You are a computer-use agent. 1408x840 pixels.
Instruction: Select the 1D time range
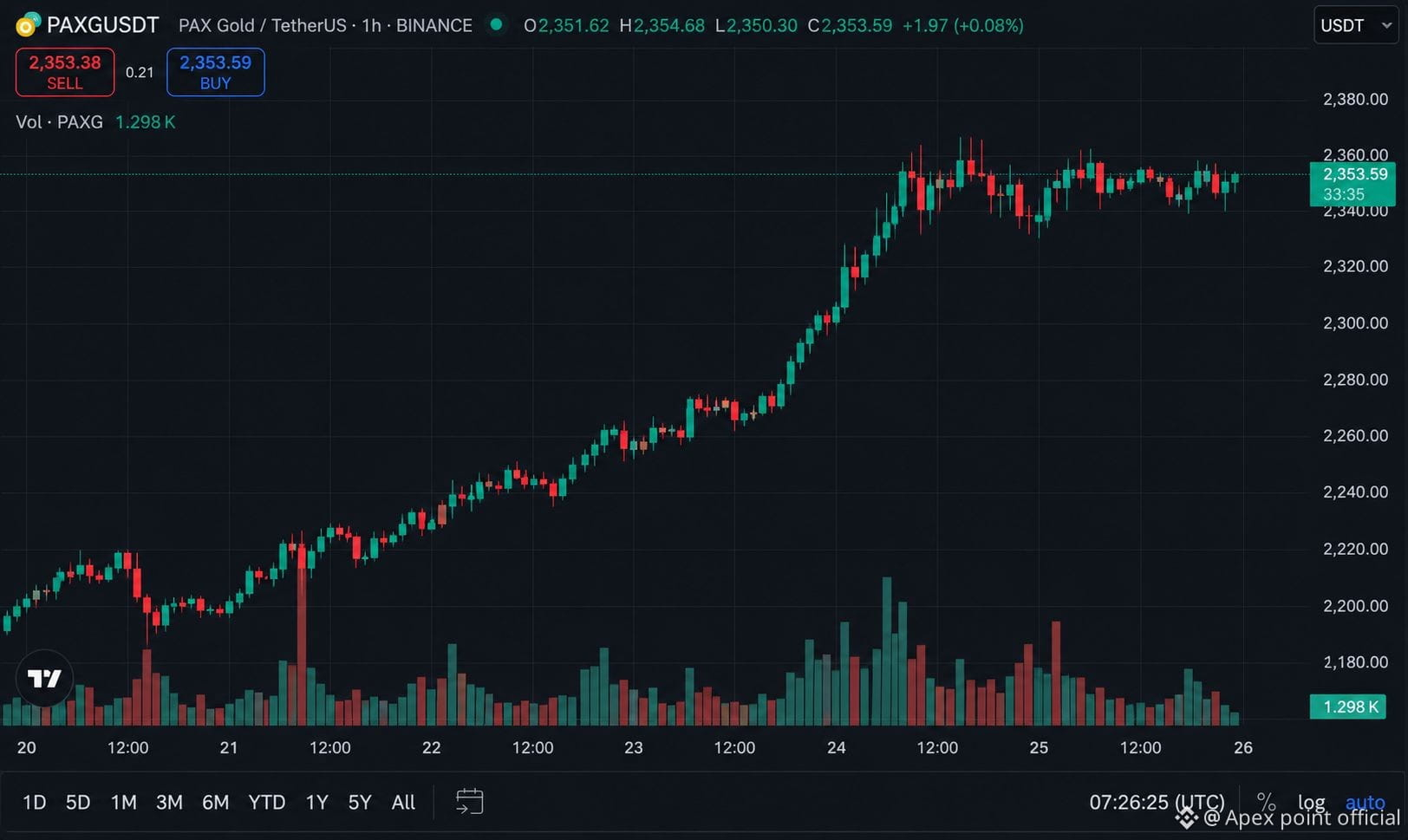pyautogui.click(x=34, y=802)
